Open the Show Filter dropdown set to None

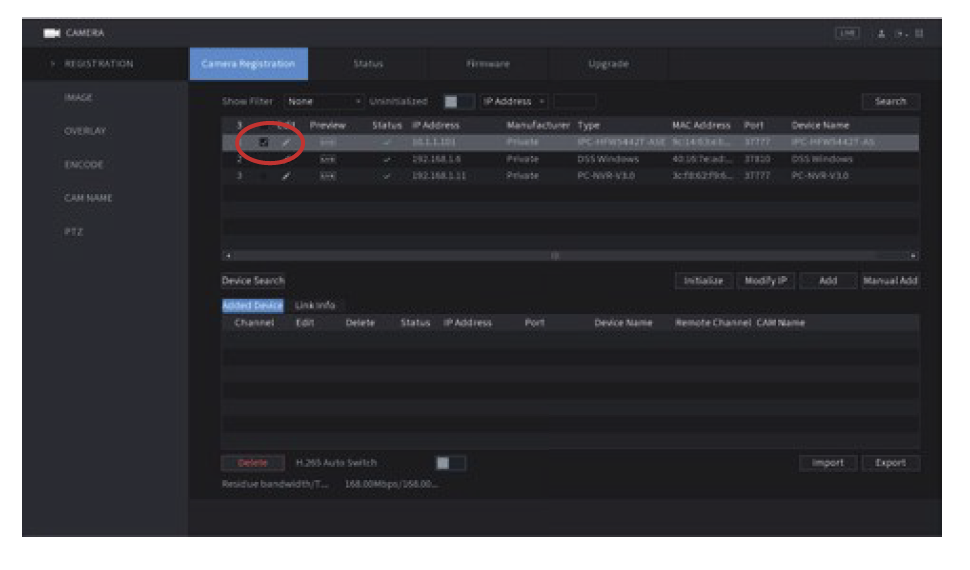(324, 101)
